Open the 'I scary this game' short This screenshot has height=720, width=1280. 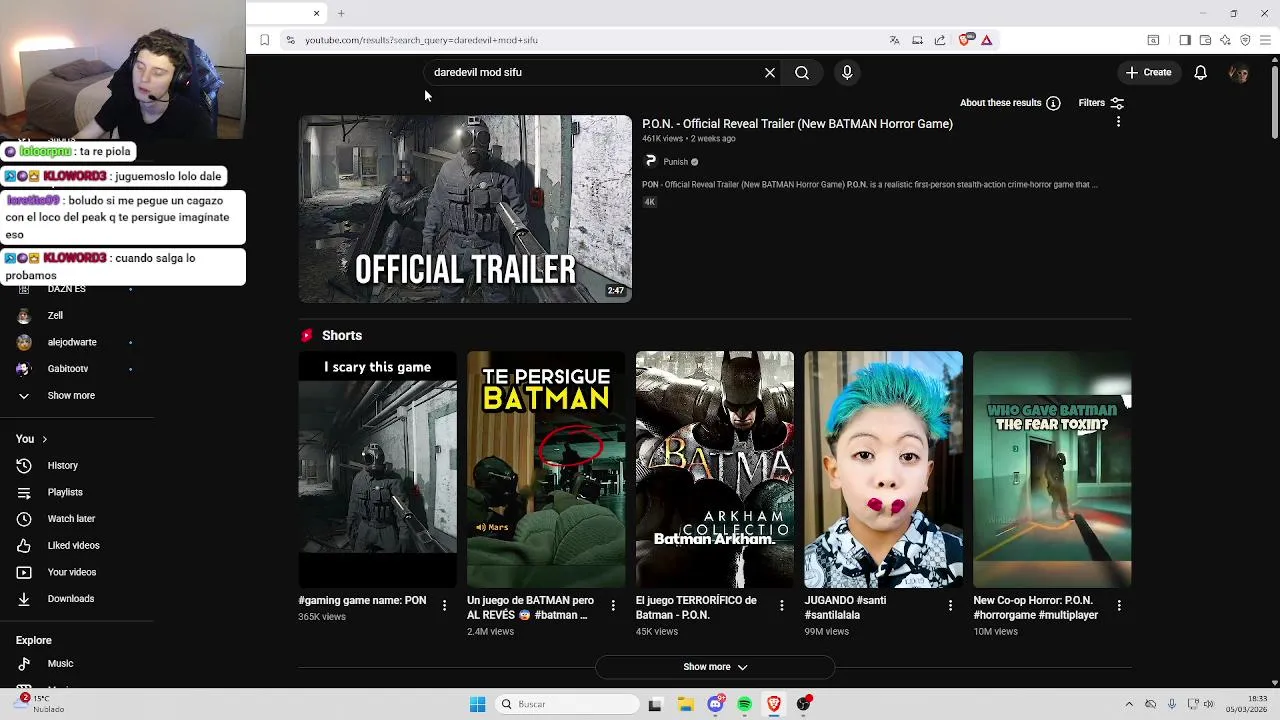pos(377,469)
